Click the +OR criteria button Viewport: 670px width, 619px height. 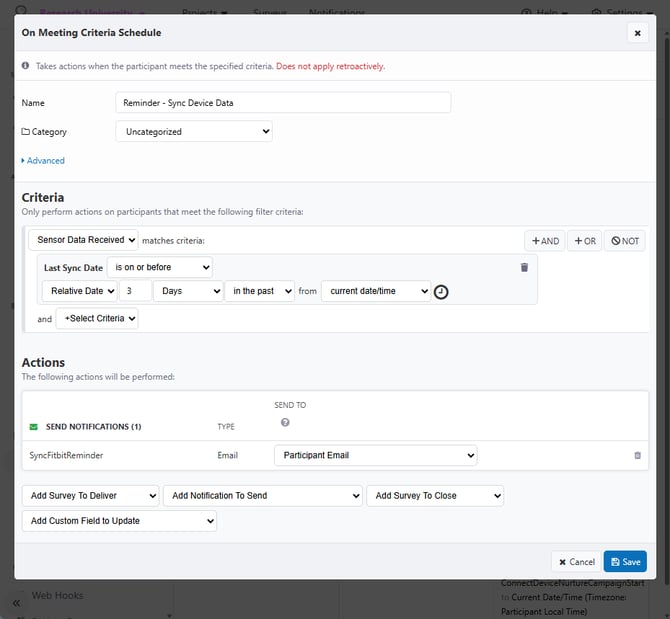pos(584,241)
